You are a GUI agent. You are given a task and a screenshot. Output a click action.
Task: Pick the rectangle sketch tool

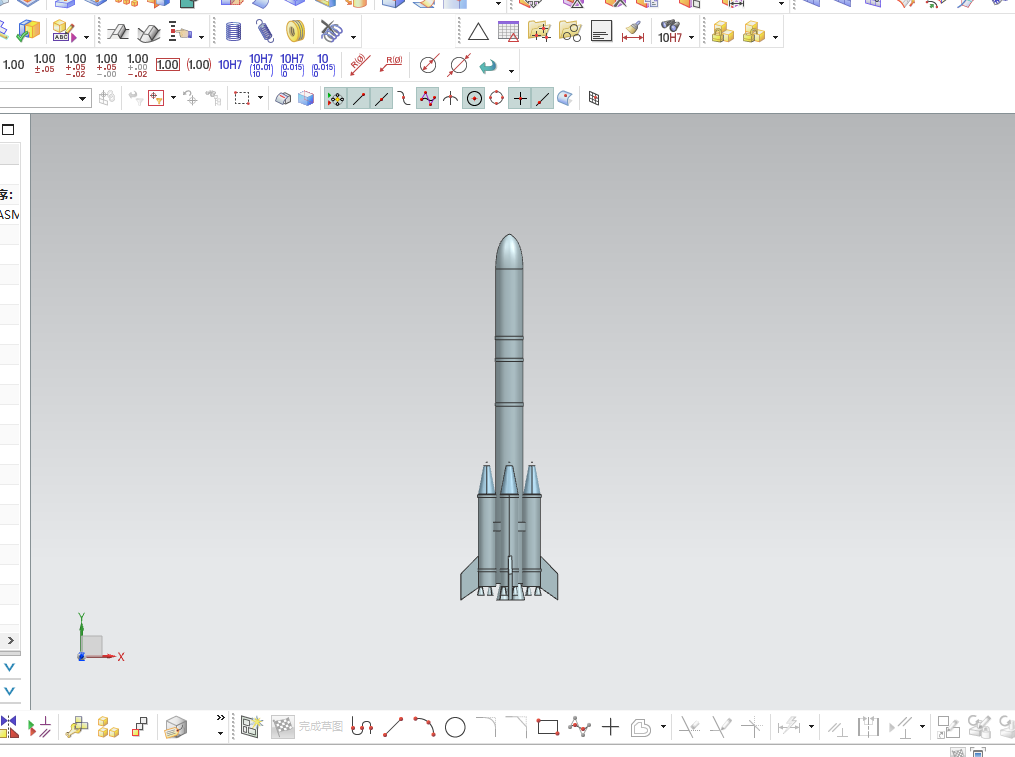pyautogui.click(x=547, y=727)
